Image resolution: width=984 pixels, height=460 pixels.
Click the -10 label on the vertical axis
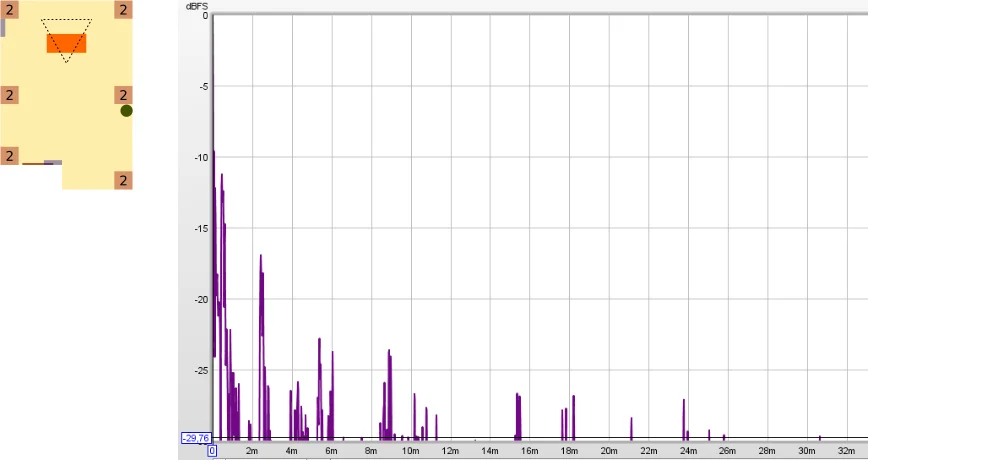pyautogui.click(x=201, y=158)
